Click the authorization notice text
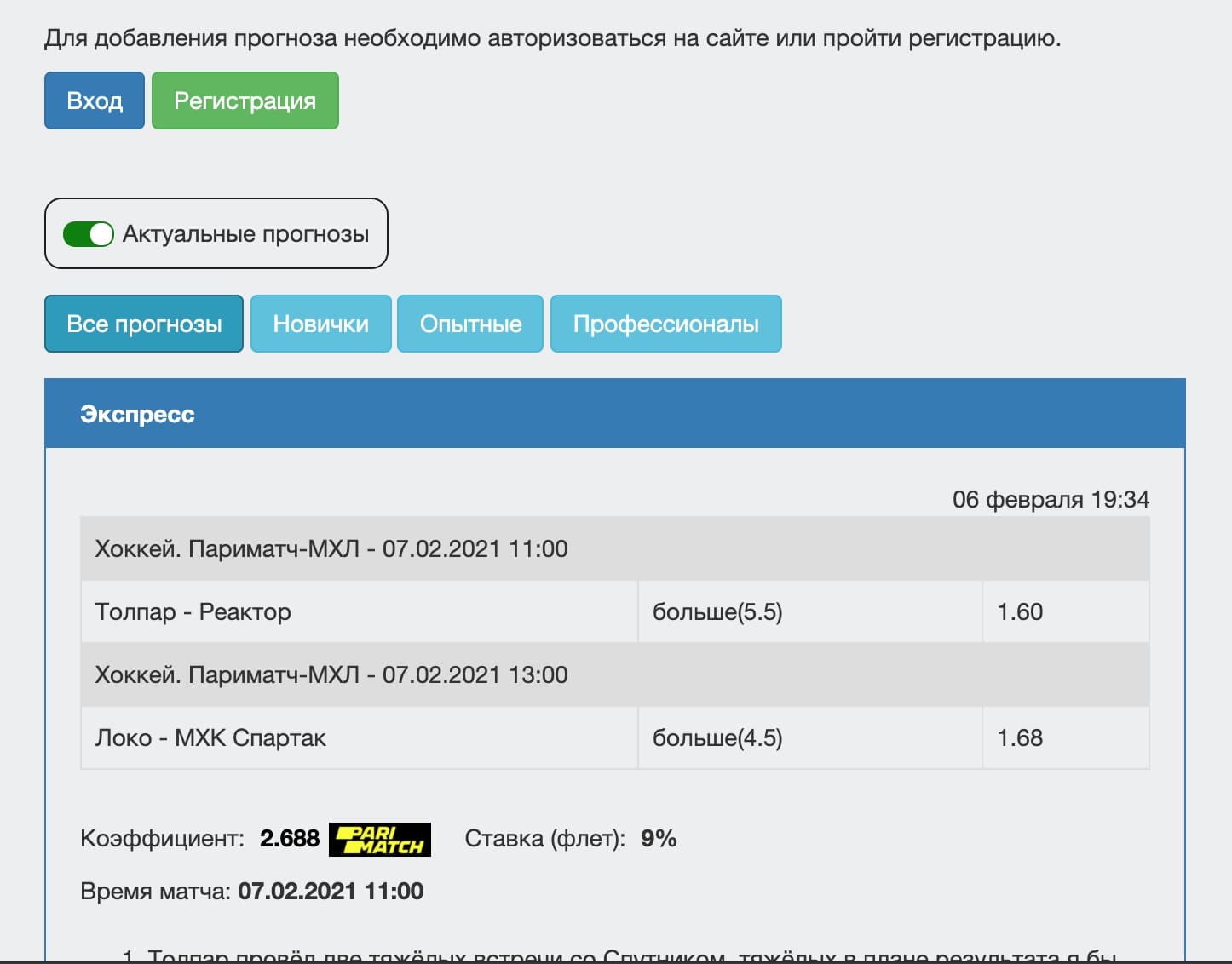The image size is (1232, 964). tap(553, 38)
